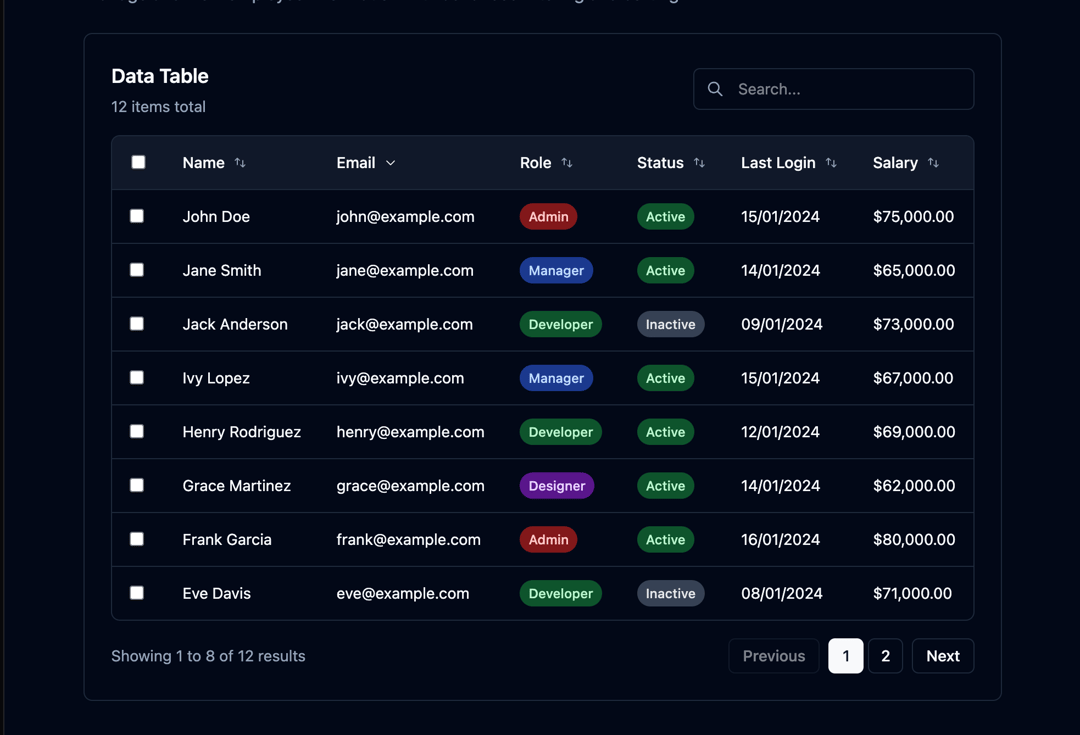Image resolution: width=1080 pixels, height=735 pixels.
Task: Jump to page 2 in pagination
Action: point(885,656)
